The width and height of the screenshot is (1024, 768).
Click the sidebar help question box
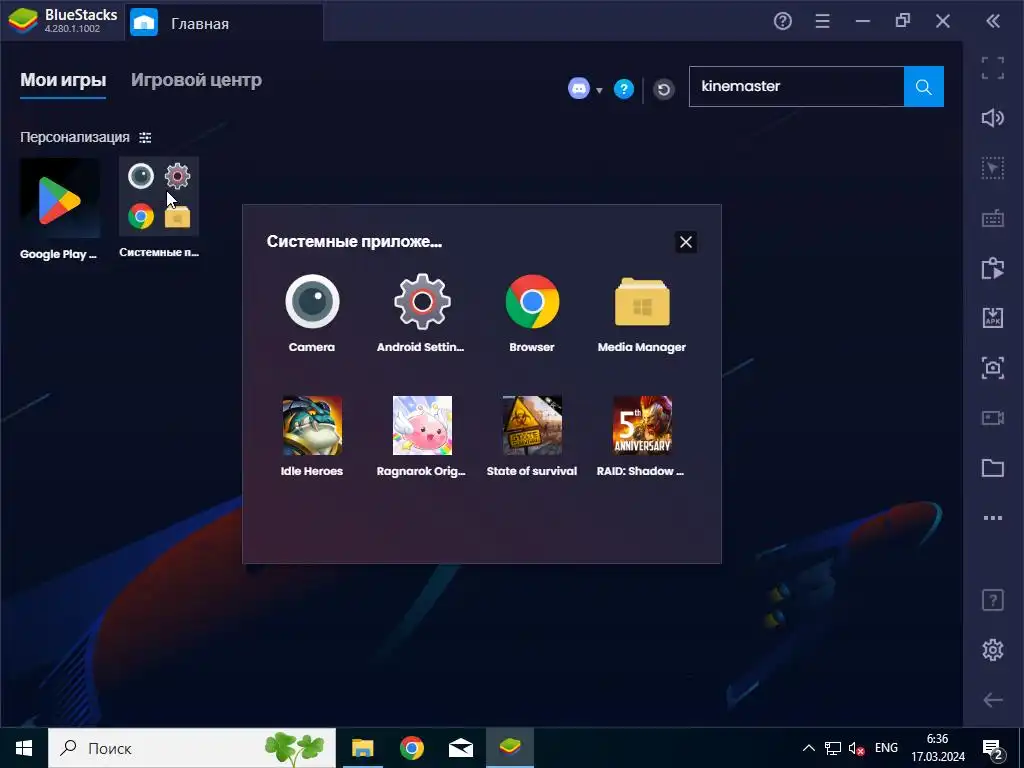click(x=993, y=600)
